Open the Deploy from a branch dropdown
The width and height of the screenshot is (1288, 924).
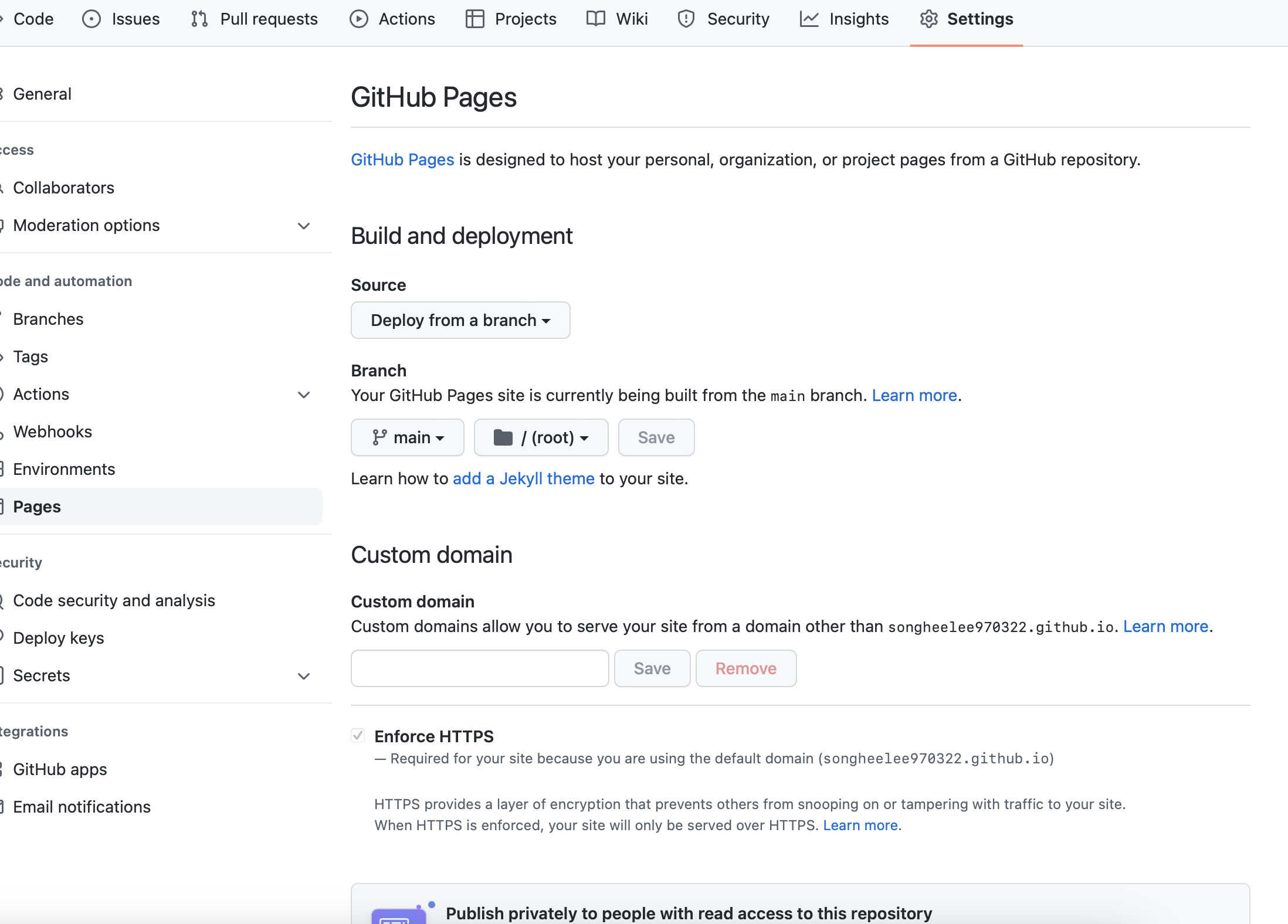[x=460, y=320]
